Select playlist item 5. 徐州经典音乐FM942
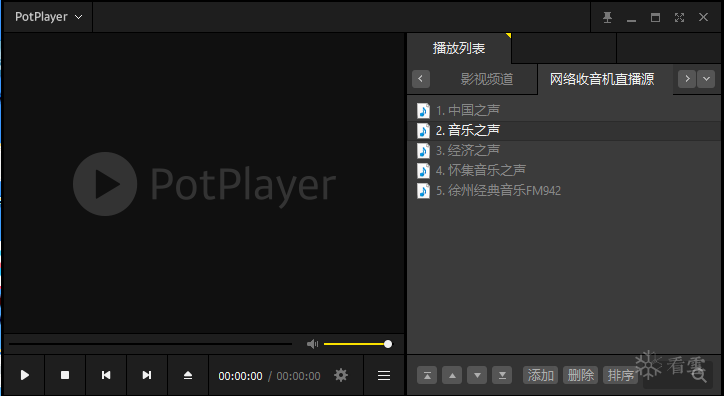This screenshot has height=396, width=724. point(564,191)
